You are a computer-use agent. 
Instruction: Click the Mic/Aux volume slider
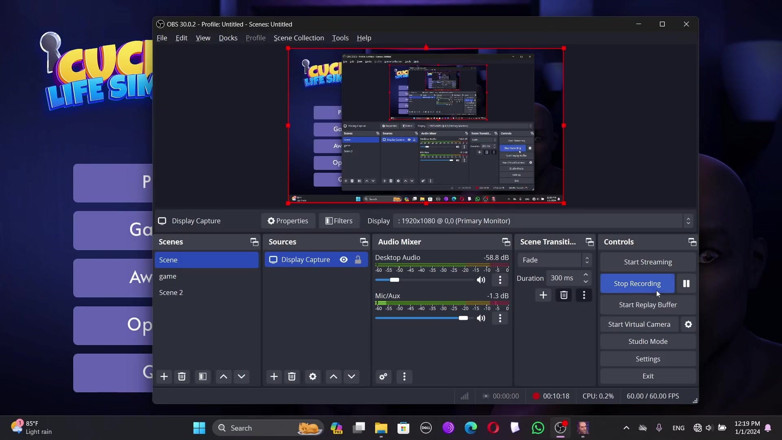point(421,318)
